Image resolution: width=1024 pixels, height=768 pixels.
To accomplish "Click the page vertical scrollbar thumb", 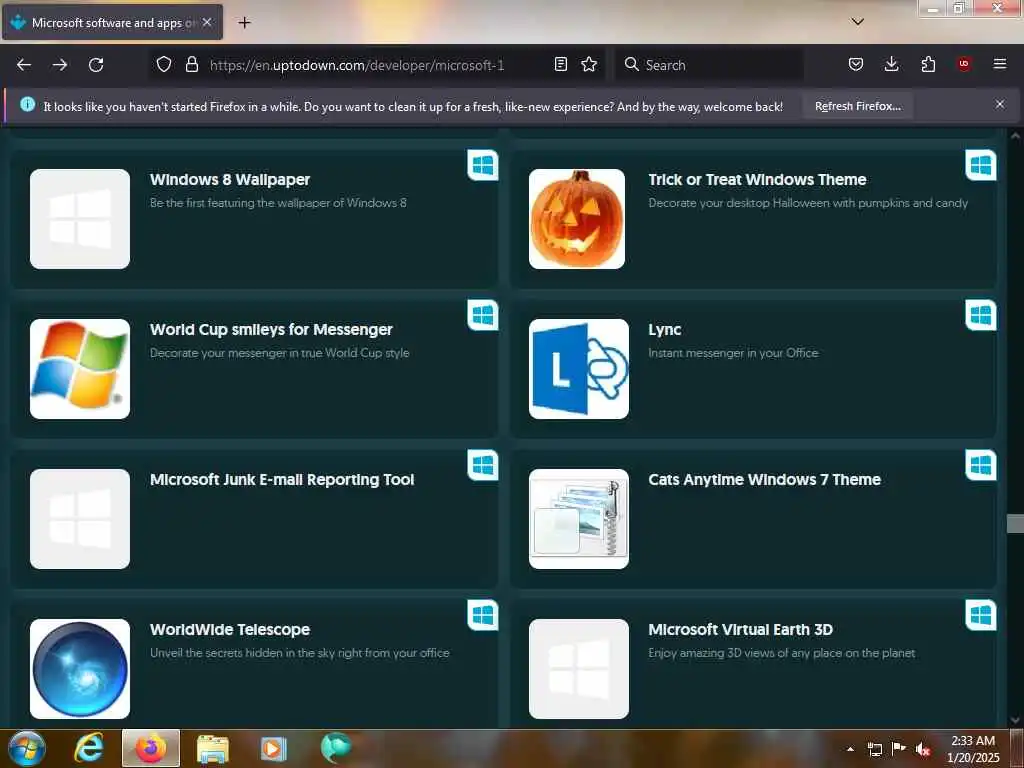I will pos(1015,523).
